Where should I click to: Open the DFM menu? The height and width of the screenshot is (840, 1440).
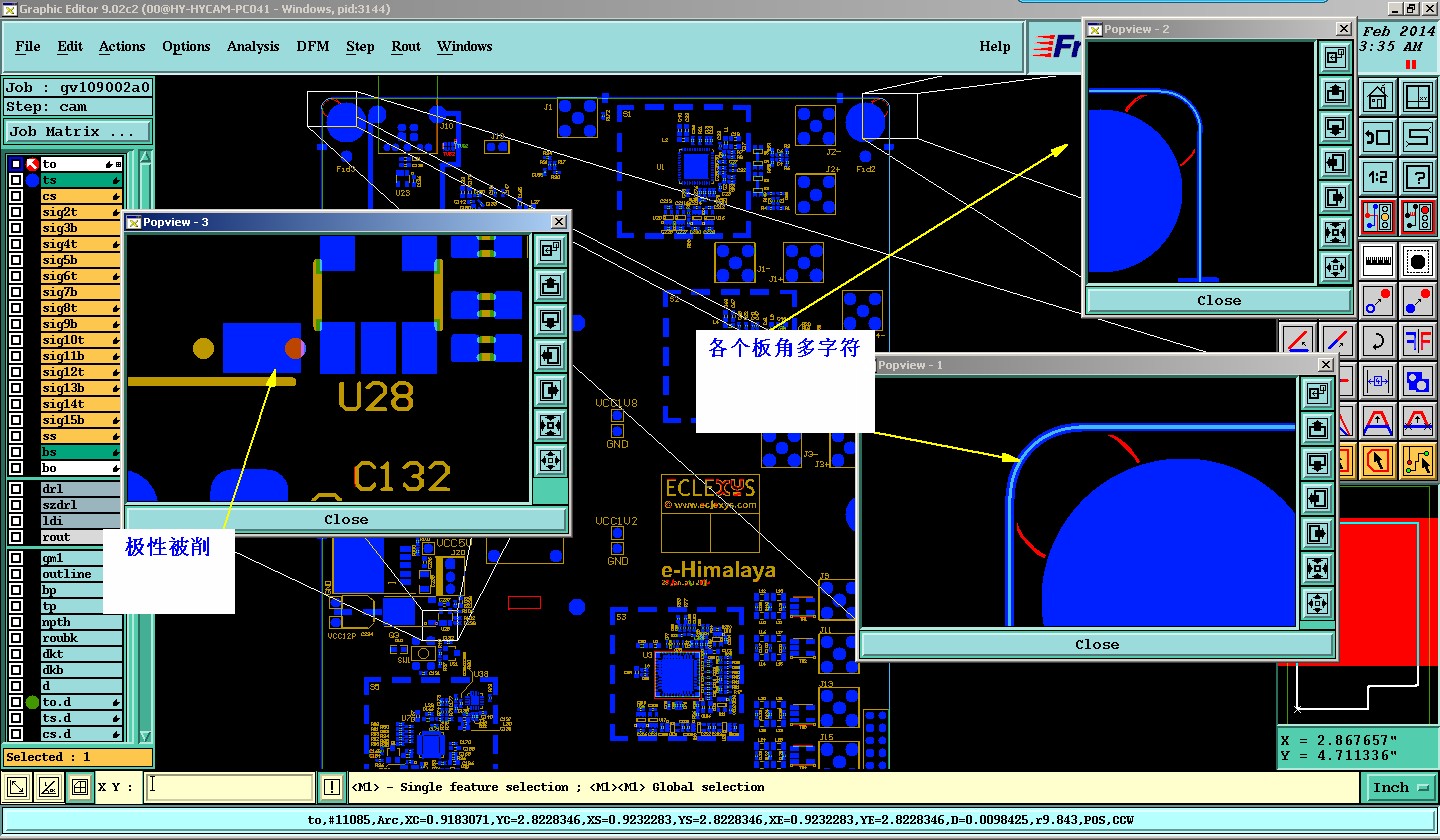(311, 46)
